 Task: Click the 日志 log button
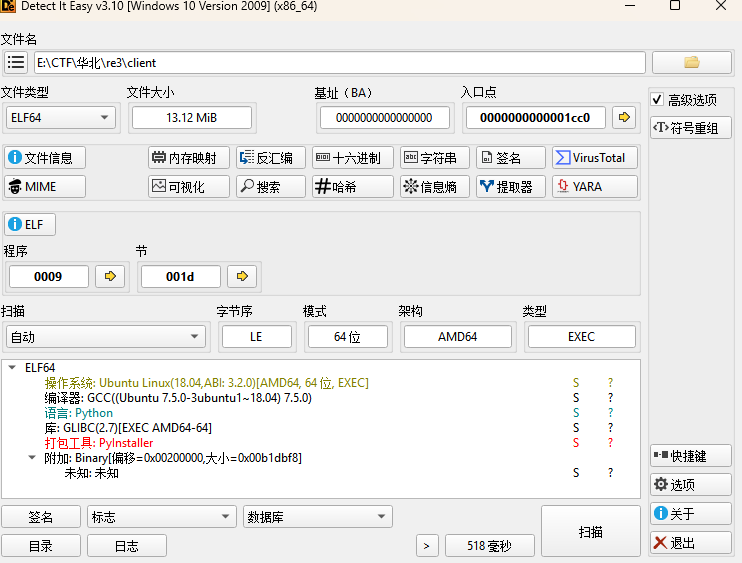tap(127, 546)
